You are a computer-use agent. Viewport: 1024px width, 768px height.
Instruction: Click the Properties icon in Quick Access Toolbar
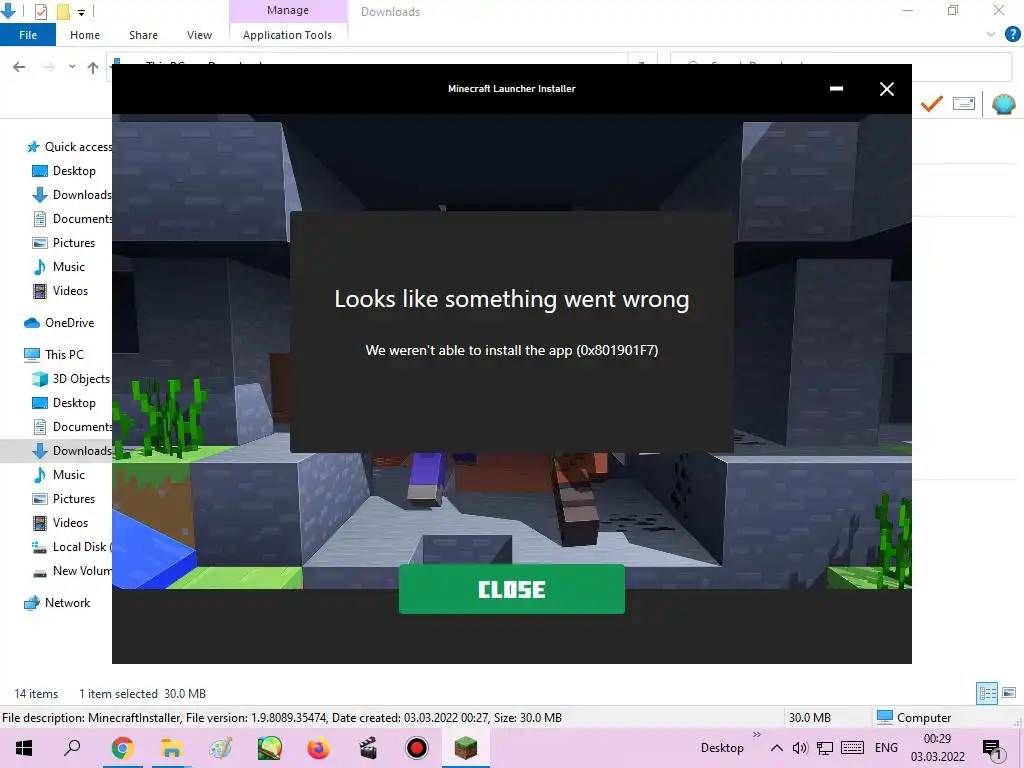pyautogui.click(x=40, y=11)
